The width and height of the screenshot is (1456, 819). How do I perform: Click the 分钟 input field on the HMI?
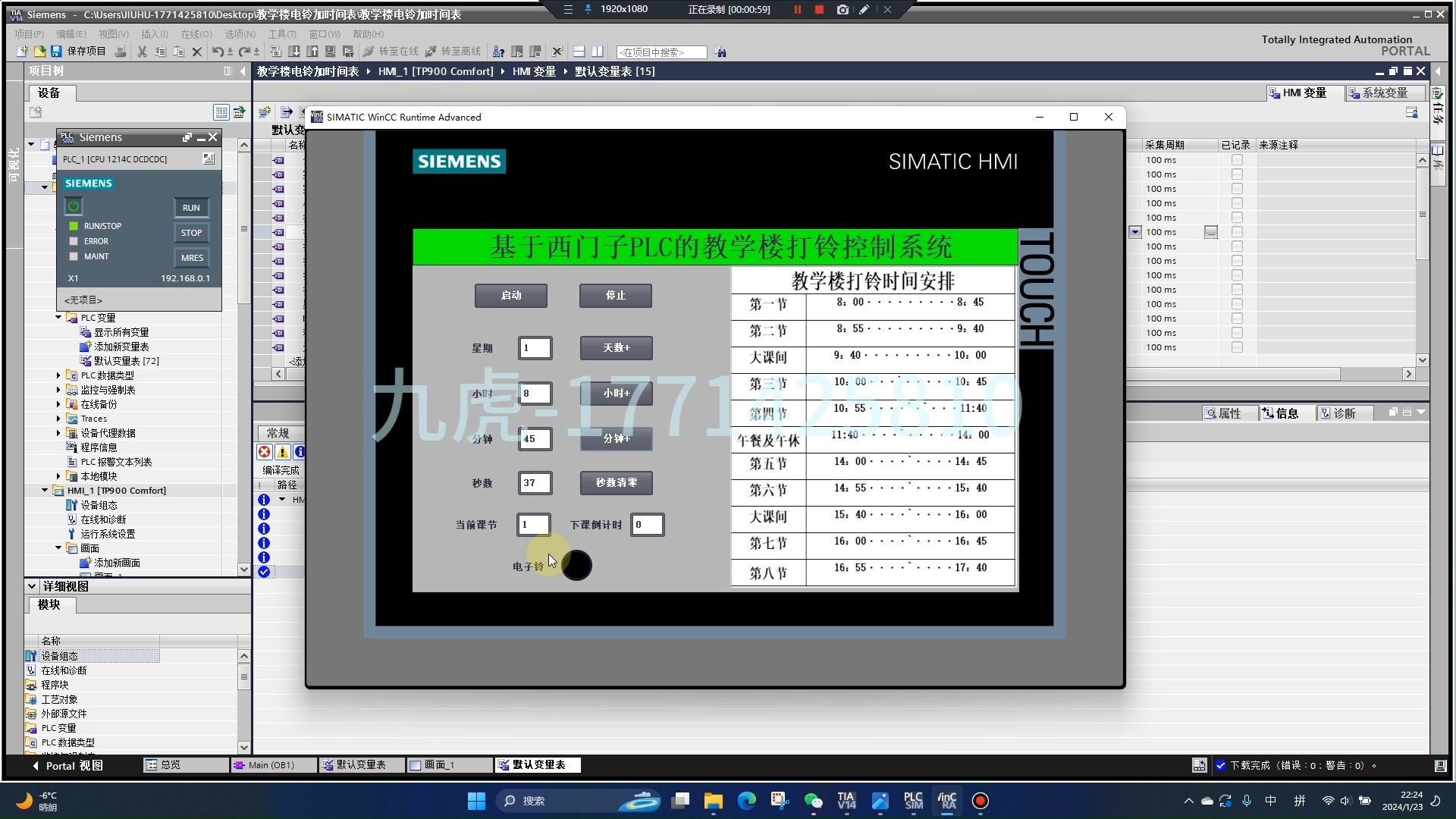pos(535,439)
